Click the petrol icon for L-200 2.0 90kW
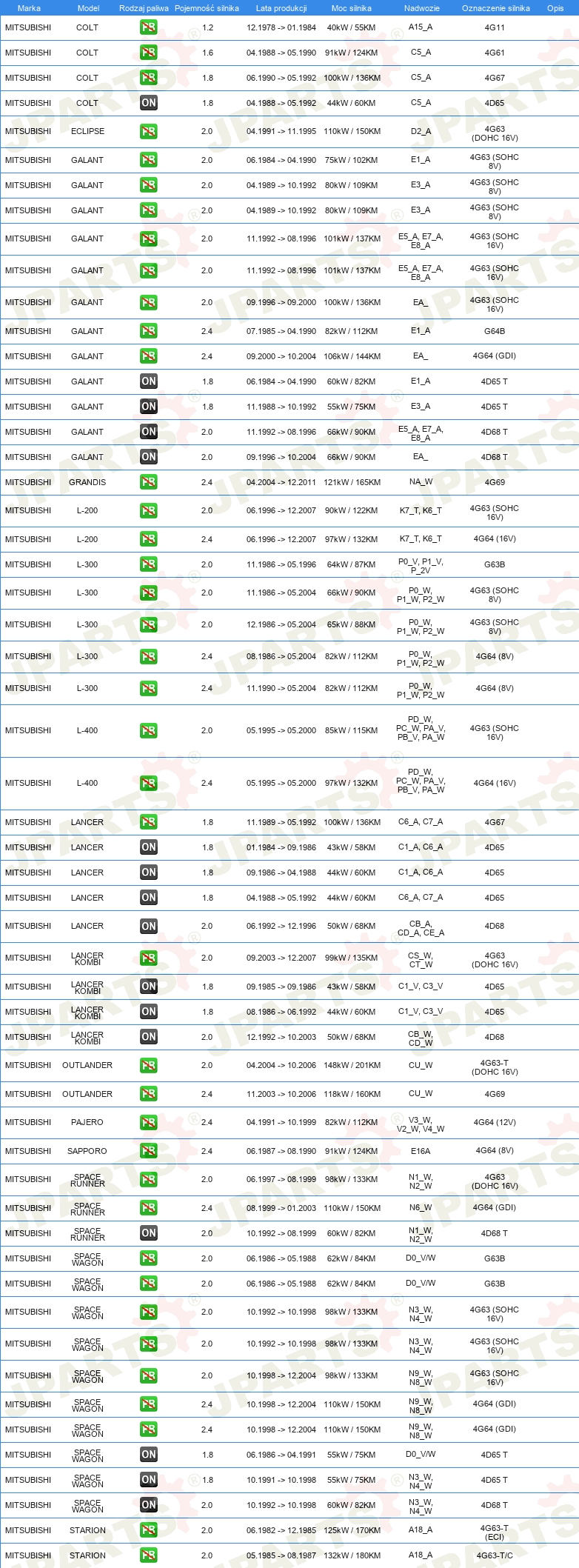The height and width of the screenshot is (1568, 579). (x=149, y=511)
